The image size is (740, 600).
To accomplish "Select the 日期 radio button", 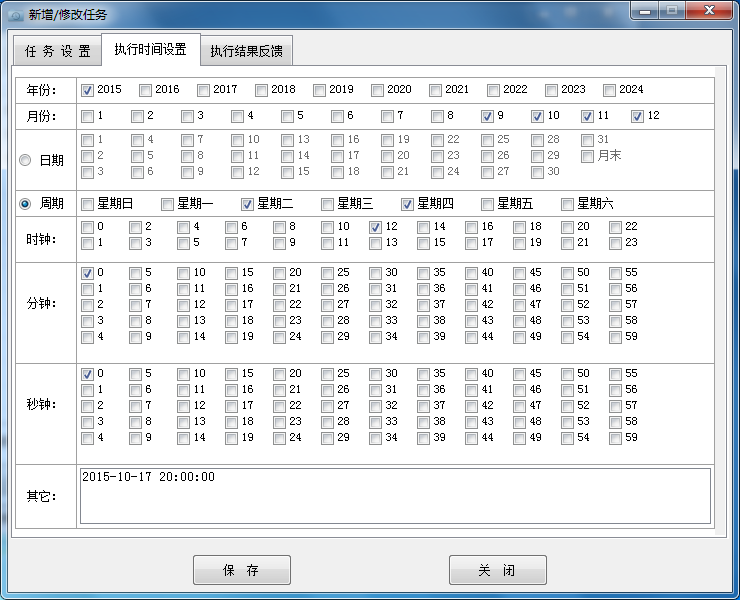I will click(x=25, y=161).
